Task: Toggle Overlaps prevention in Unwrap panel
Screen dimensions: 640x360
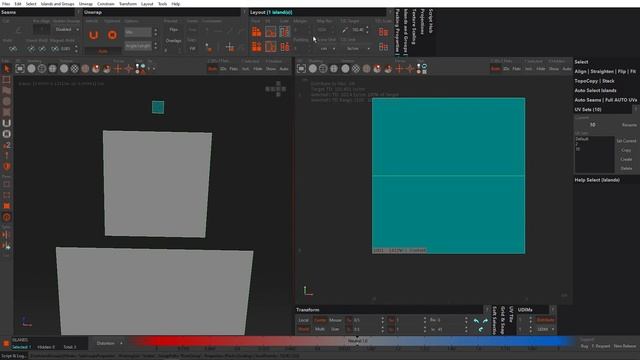Action: click(x=173, y=41)
